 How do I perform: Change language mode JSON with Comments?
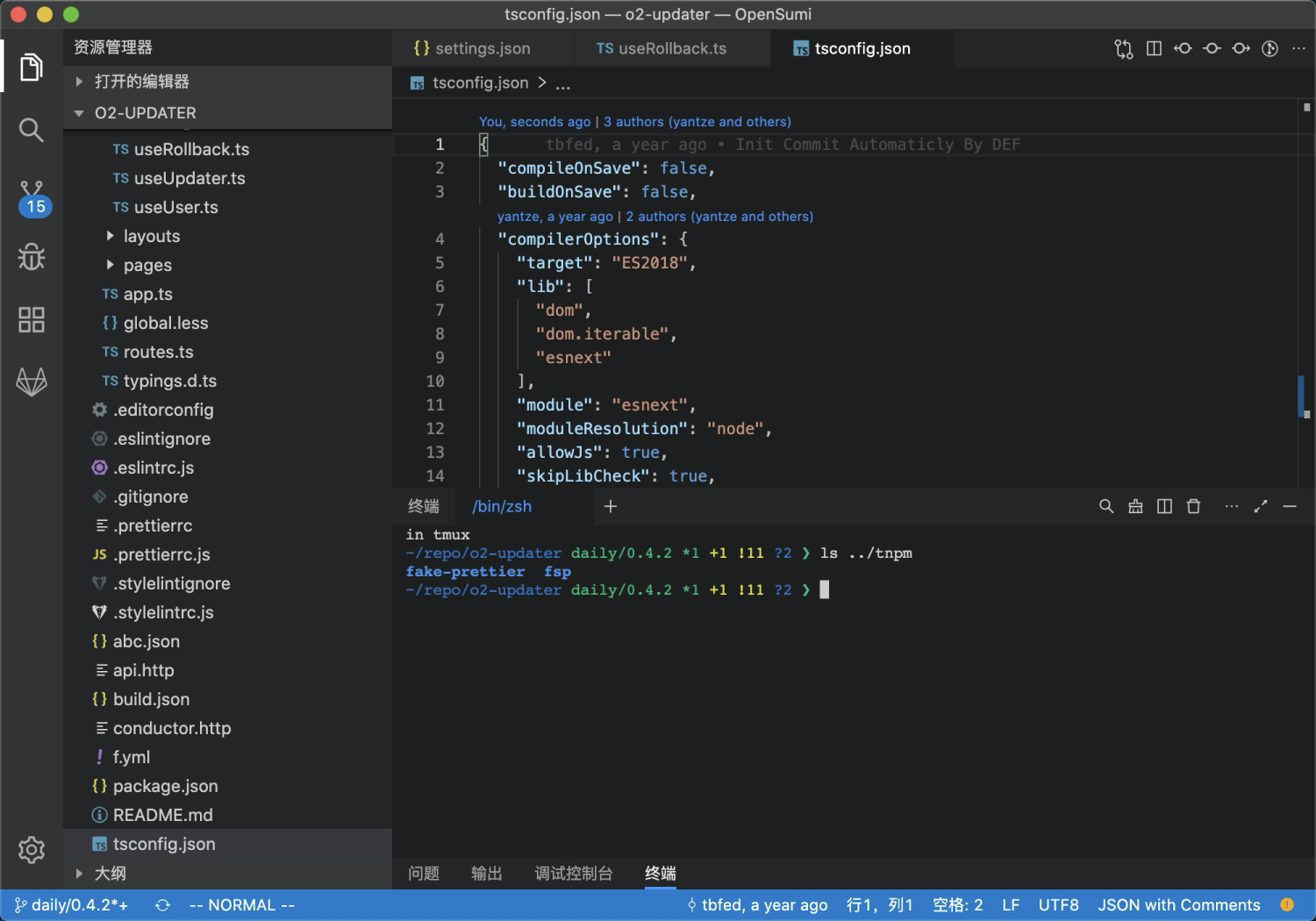(1179, 904)
